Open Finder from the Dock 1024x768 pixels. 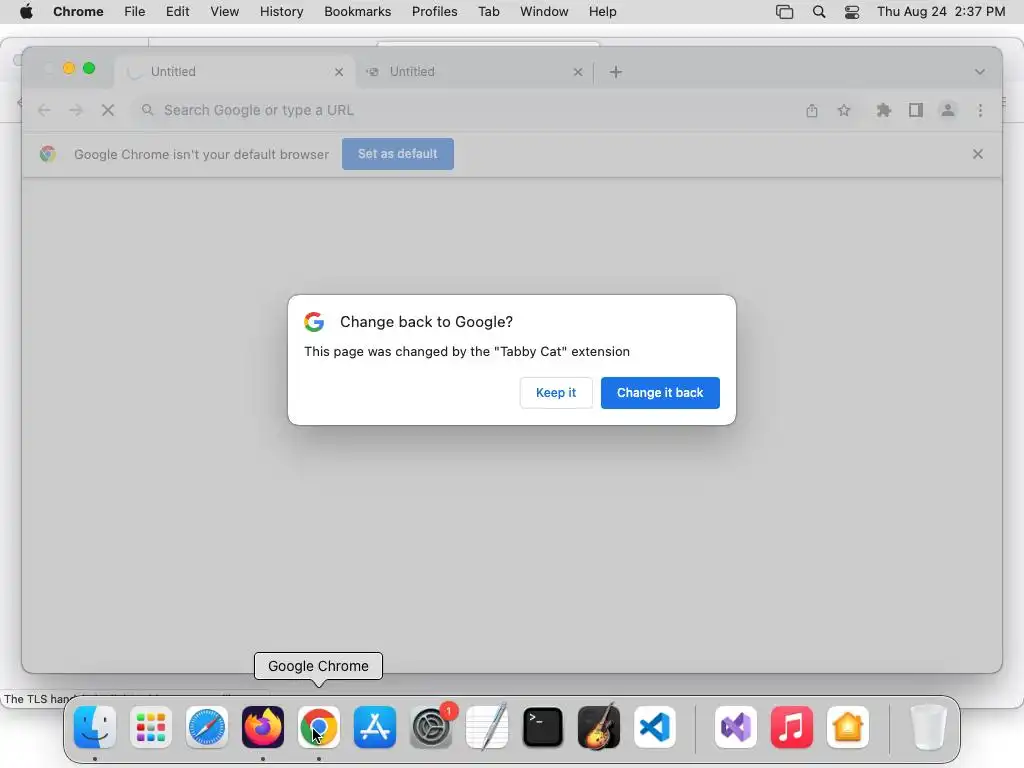(95, 727)
